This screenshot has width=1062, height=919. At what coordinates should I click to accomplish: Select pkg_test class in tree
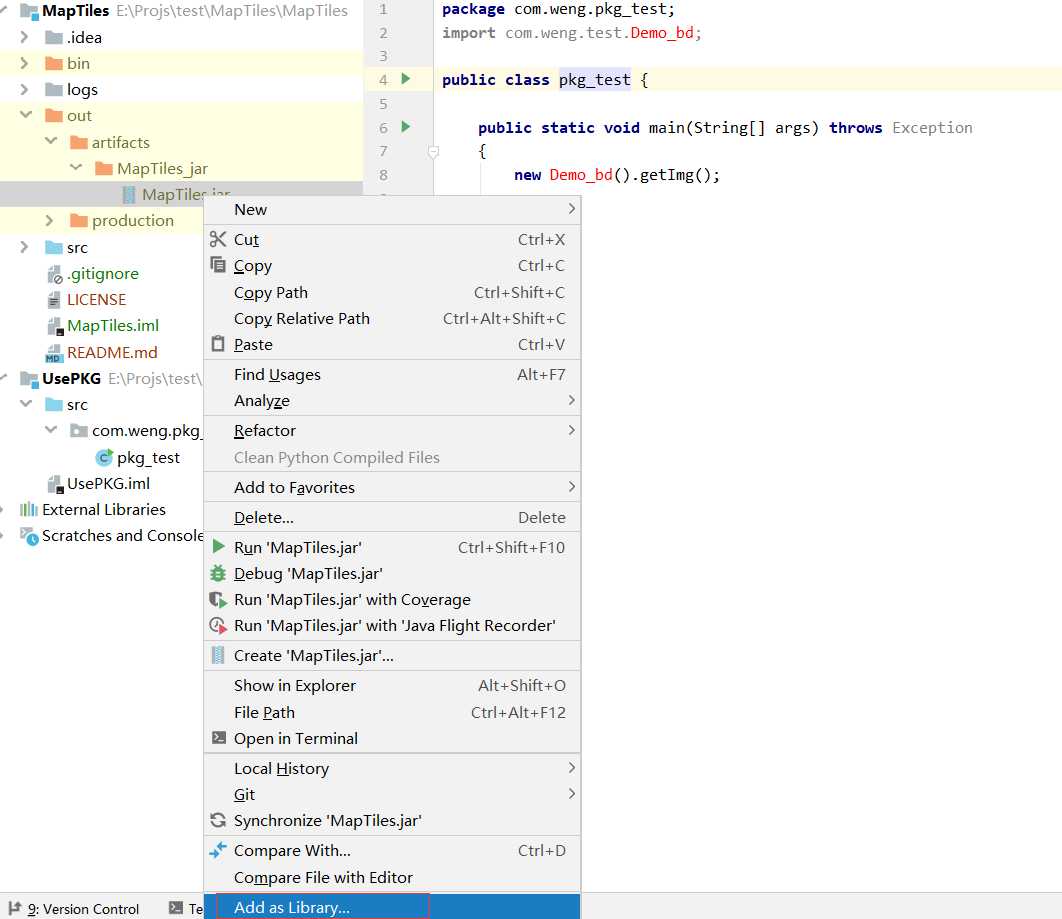coord(148,458)
